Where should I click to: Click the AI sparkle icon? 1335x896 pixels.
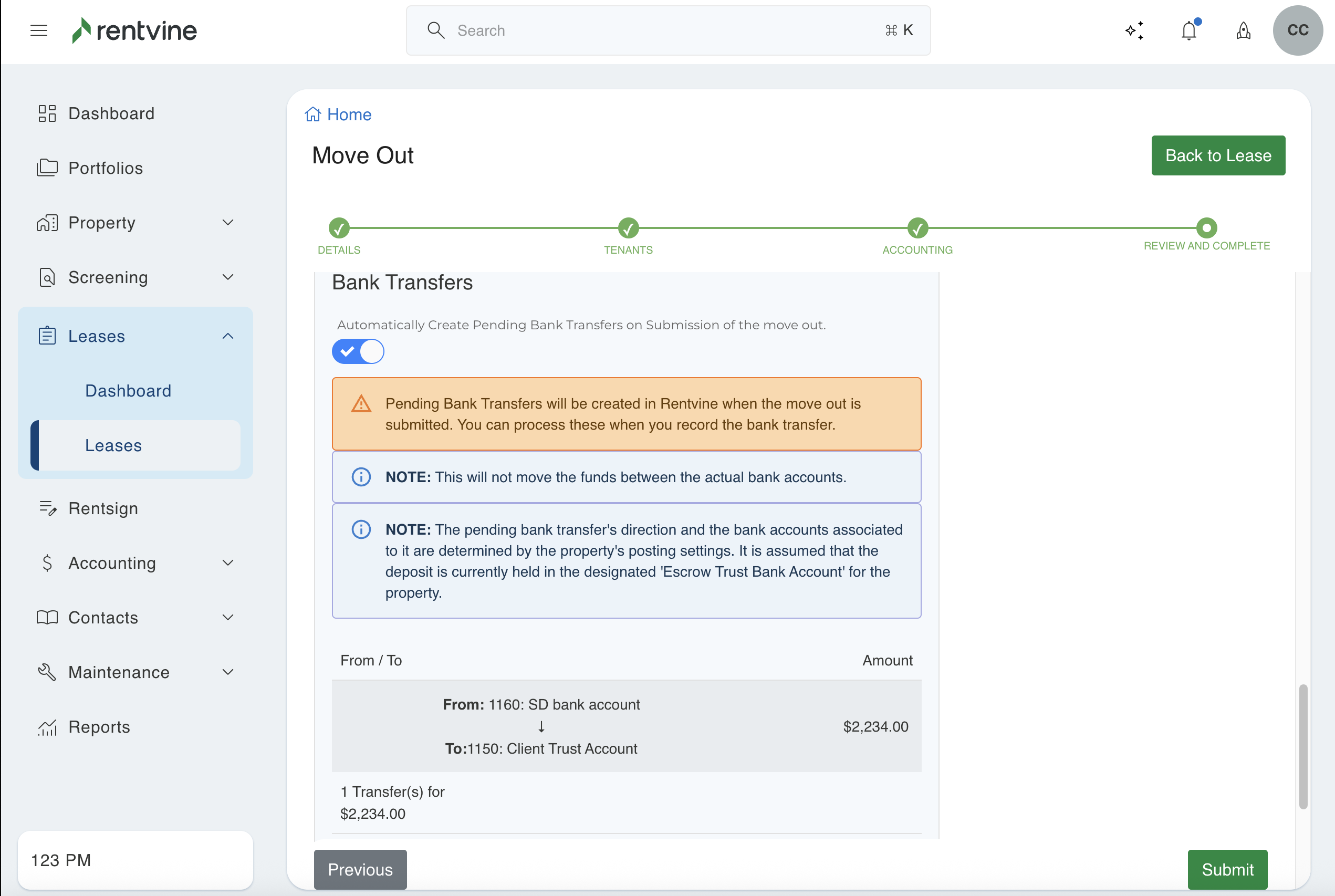[1134, 30]
